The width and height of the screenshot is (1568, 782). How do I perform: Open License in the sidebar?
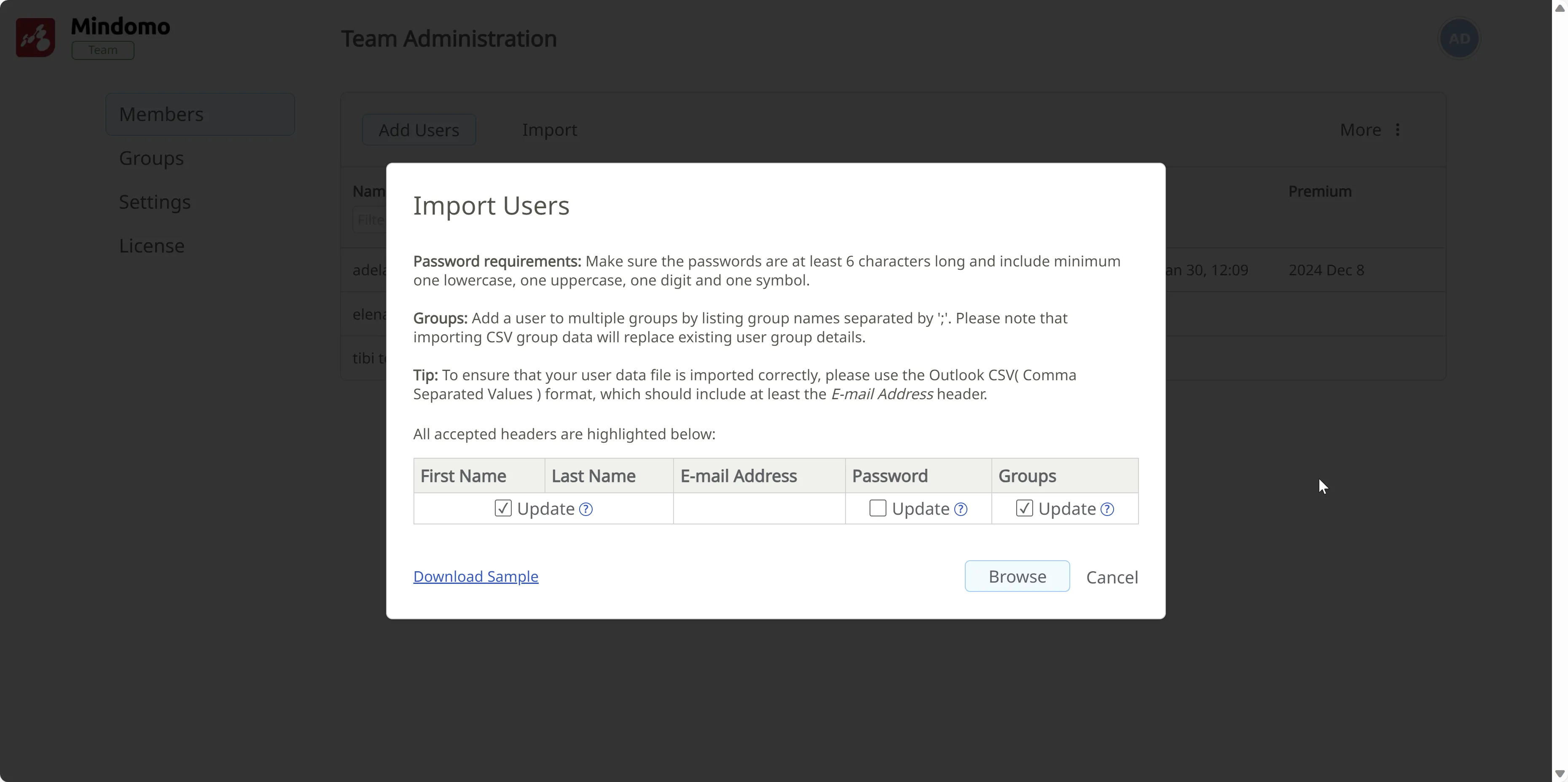152,246
